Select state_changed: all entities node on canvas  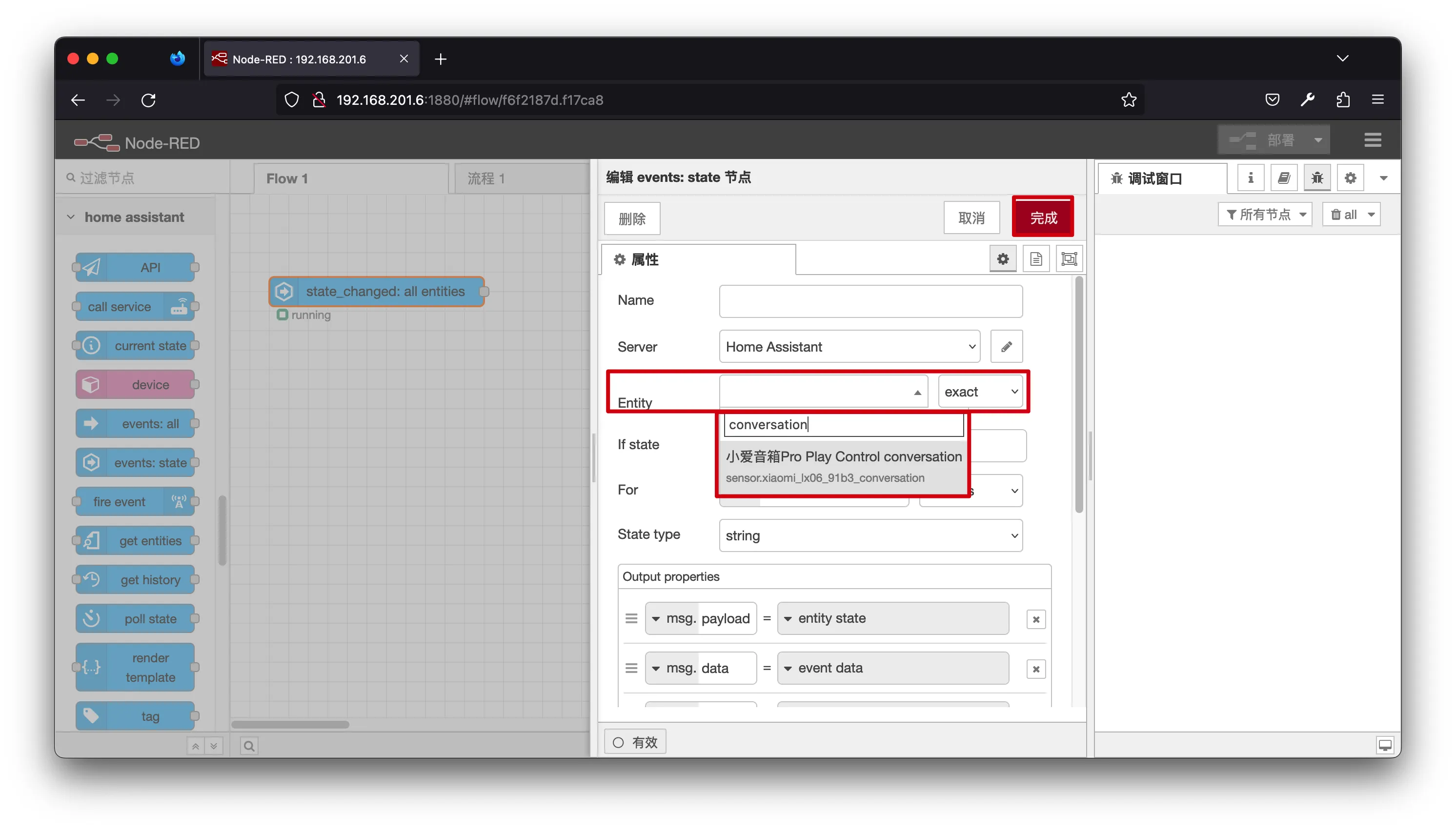(377, 291)
